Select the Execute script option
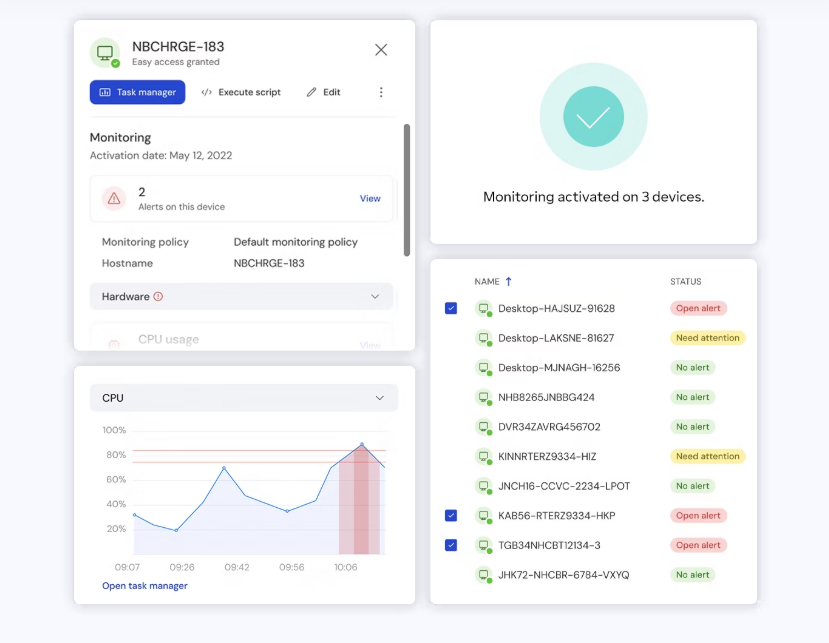 241,92
